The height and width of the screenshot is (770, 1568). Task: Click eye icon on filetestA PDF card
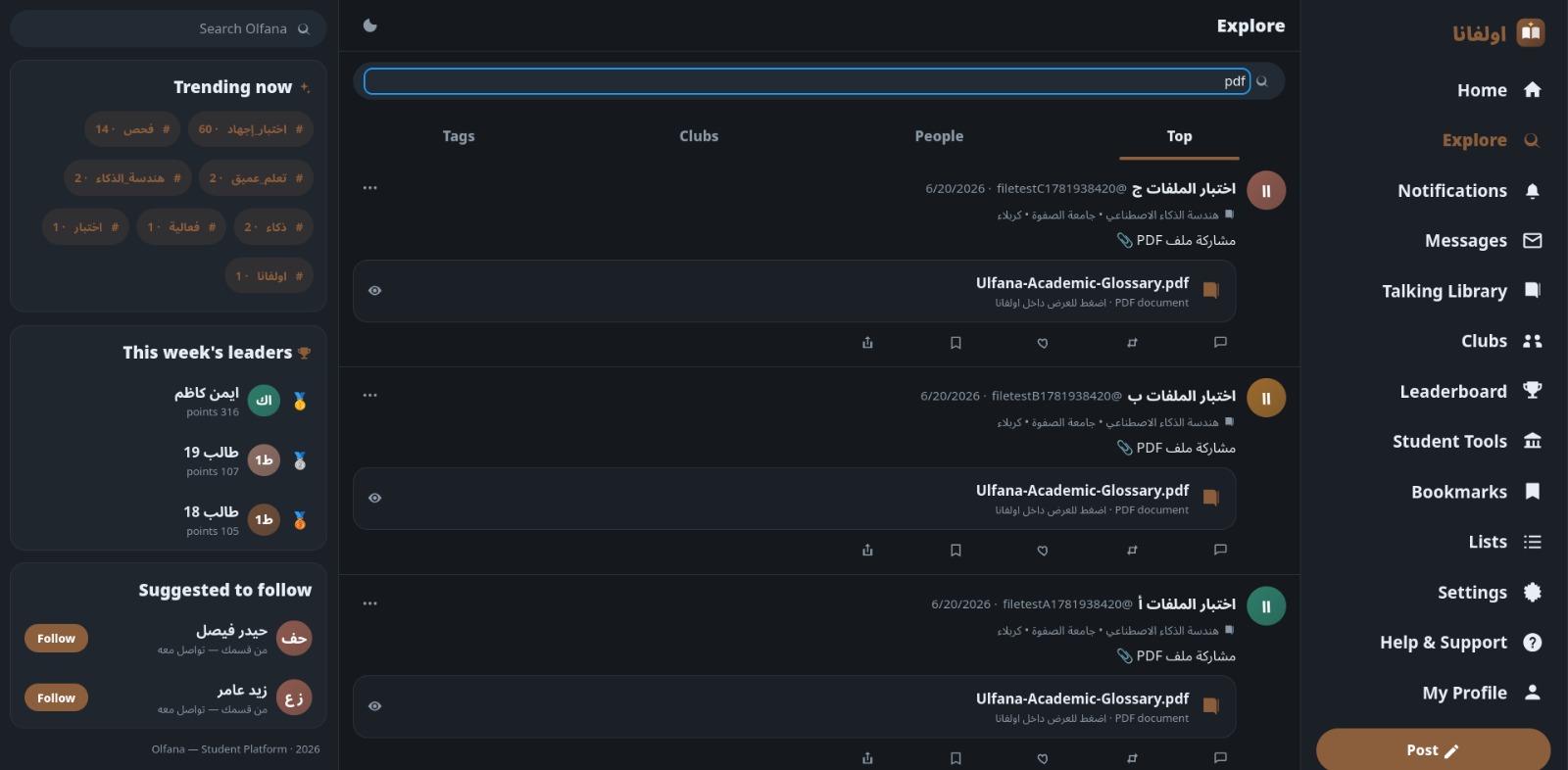[x=374, y=706]
